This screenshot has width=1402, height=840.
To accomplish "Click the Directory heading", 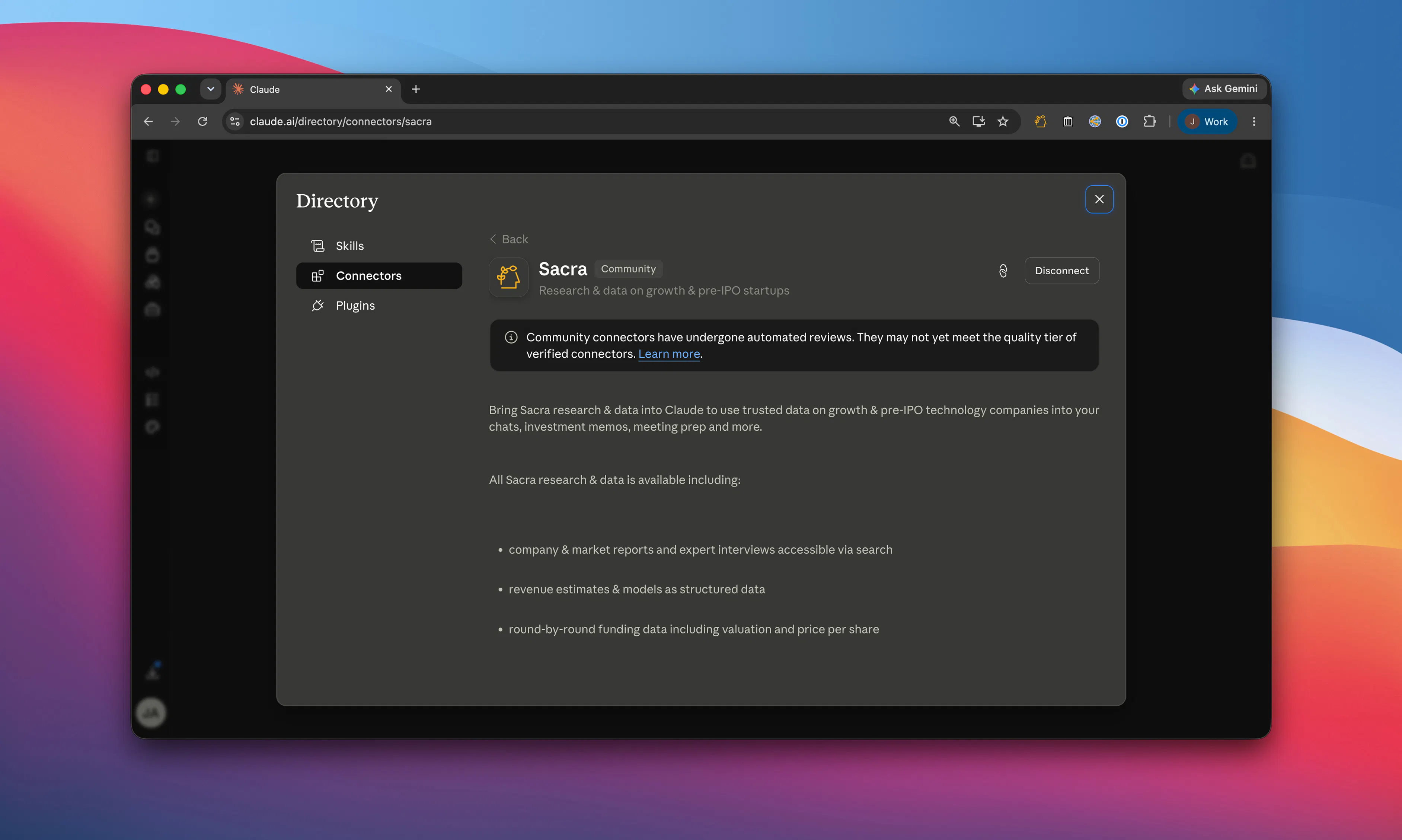I will click(x=337, y=201).
